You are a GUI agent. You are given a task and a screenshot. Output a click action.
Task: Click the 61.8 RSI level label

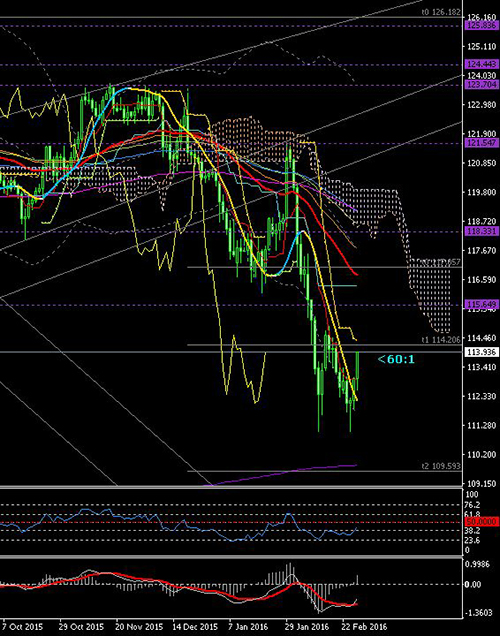pyautogui.click(x=473, y=514)
